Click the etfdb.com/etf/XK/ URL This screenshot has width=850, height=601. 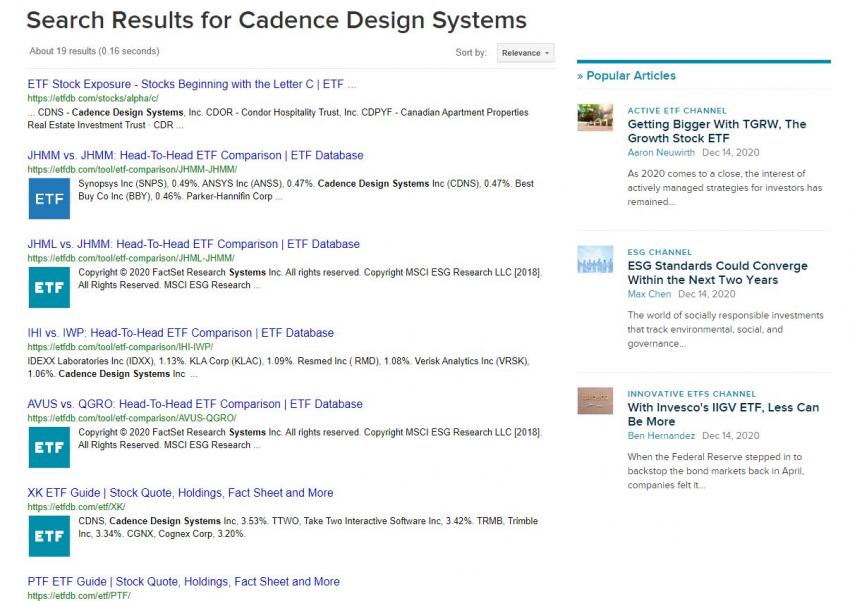(76, 507)
